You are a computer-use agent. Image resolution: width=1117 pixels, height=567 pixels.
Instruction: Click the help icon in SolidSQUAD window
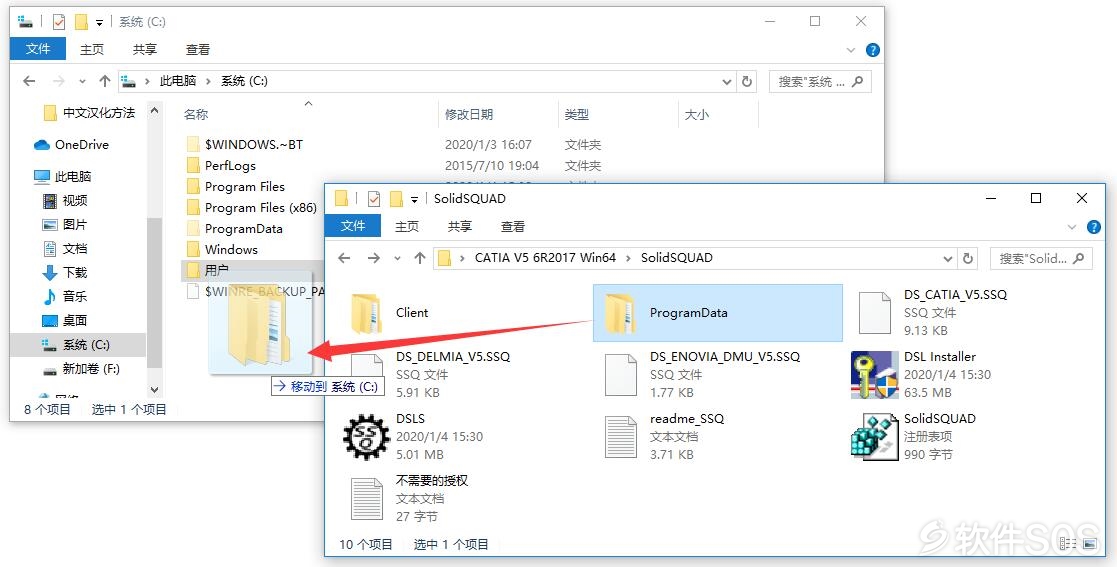[x=1093, y=227]
